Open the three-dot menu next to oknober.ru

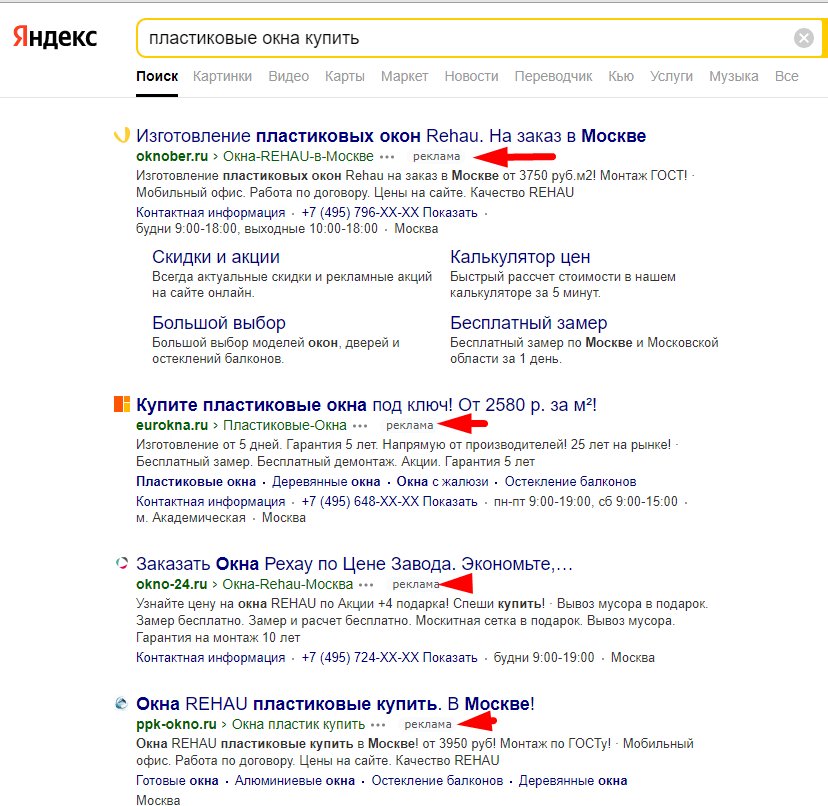[387, 157]
